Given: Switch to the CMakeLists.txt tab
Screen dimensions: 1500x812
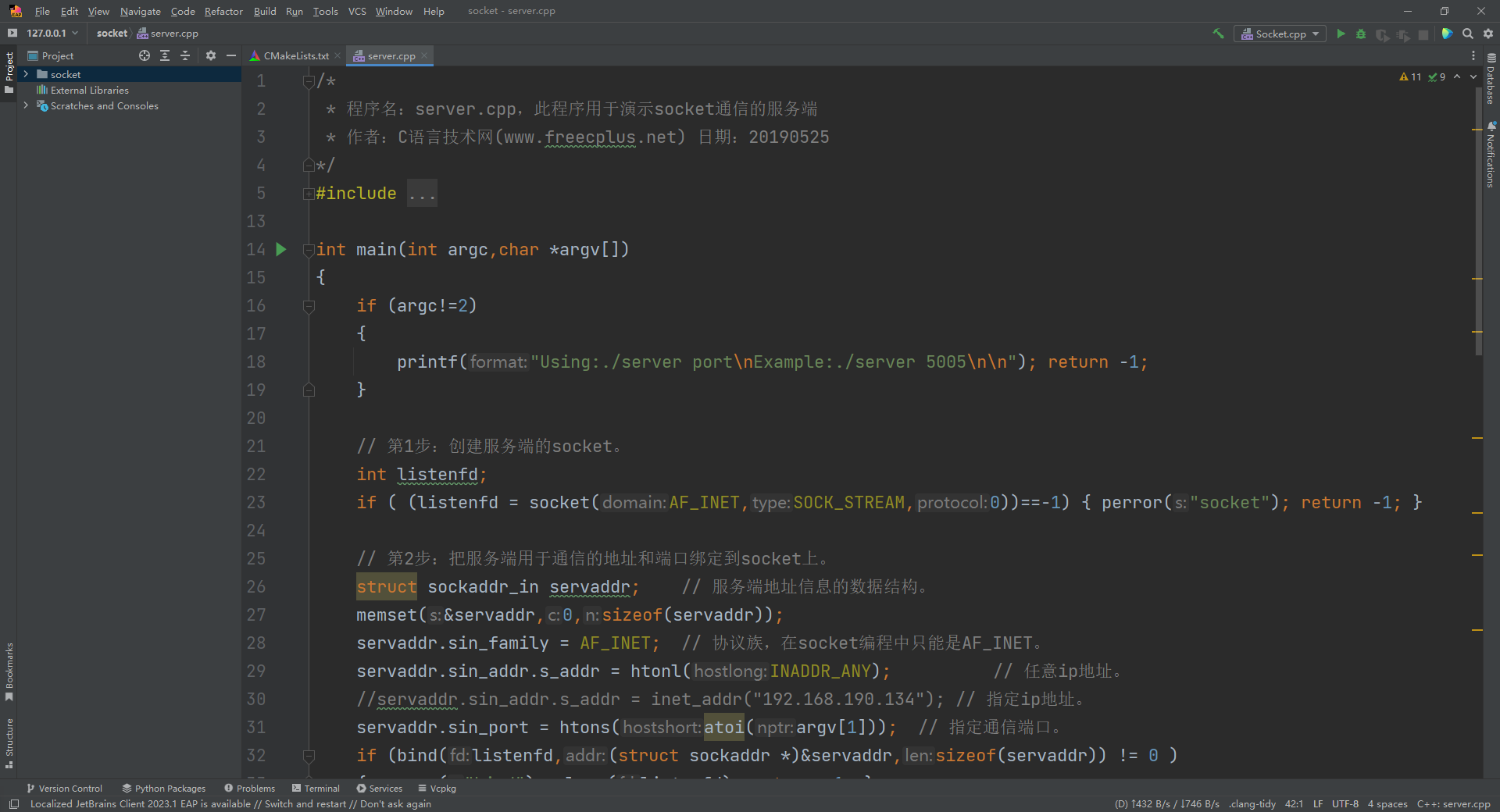Looking at the screenshot, I should 296,55.
